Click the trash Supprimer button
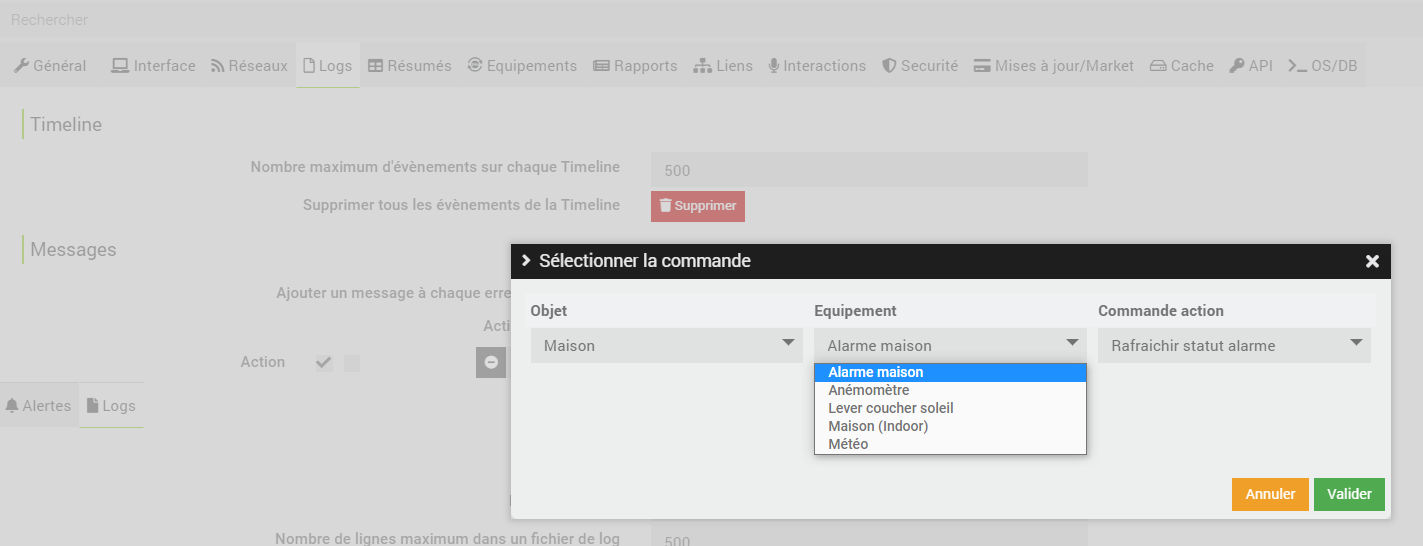Viewport: 1423px width, 546px height. click(698, 206)
